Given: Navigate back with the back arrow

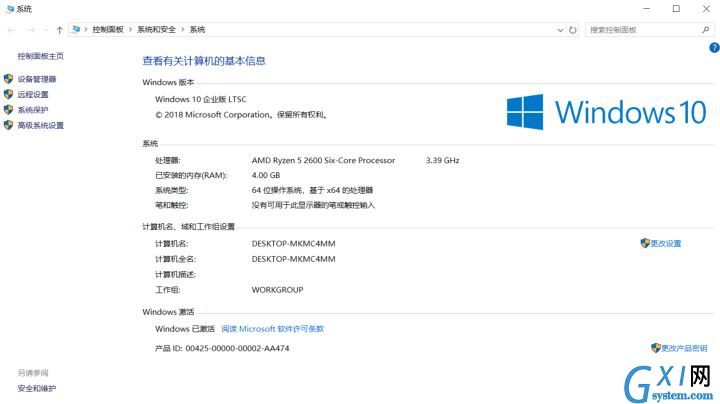Looking at the screenshot, I should pos(11,30).
